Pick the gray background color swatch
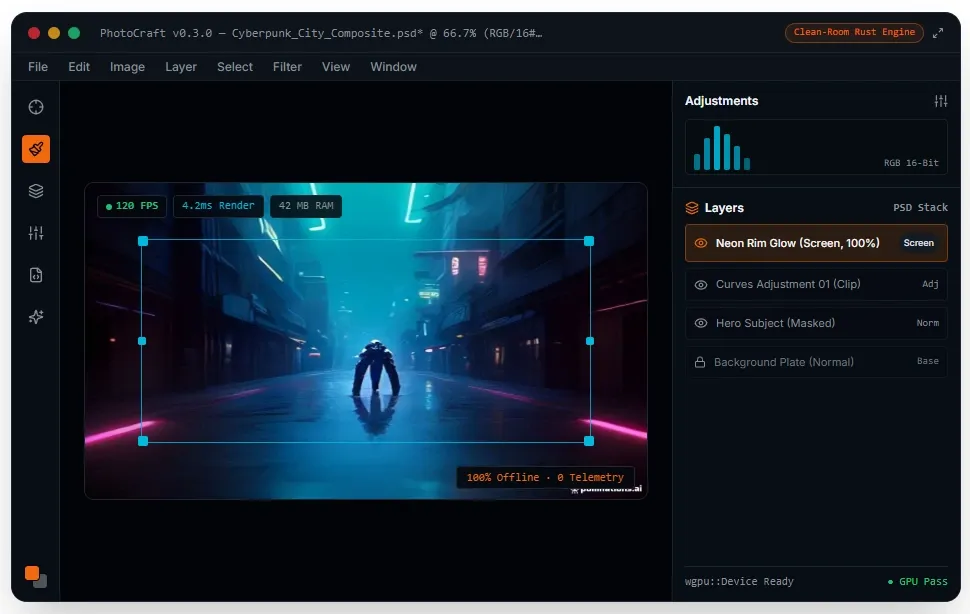 coord(42,582)
